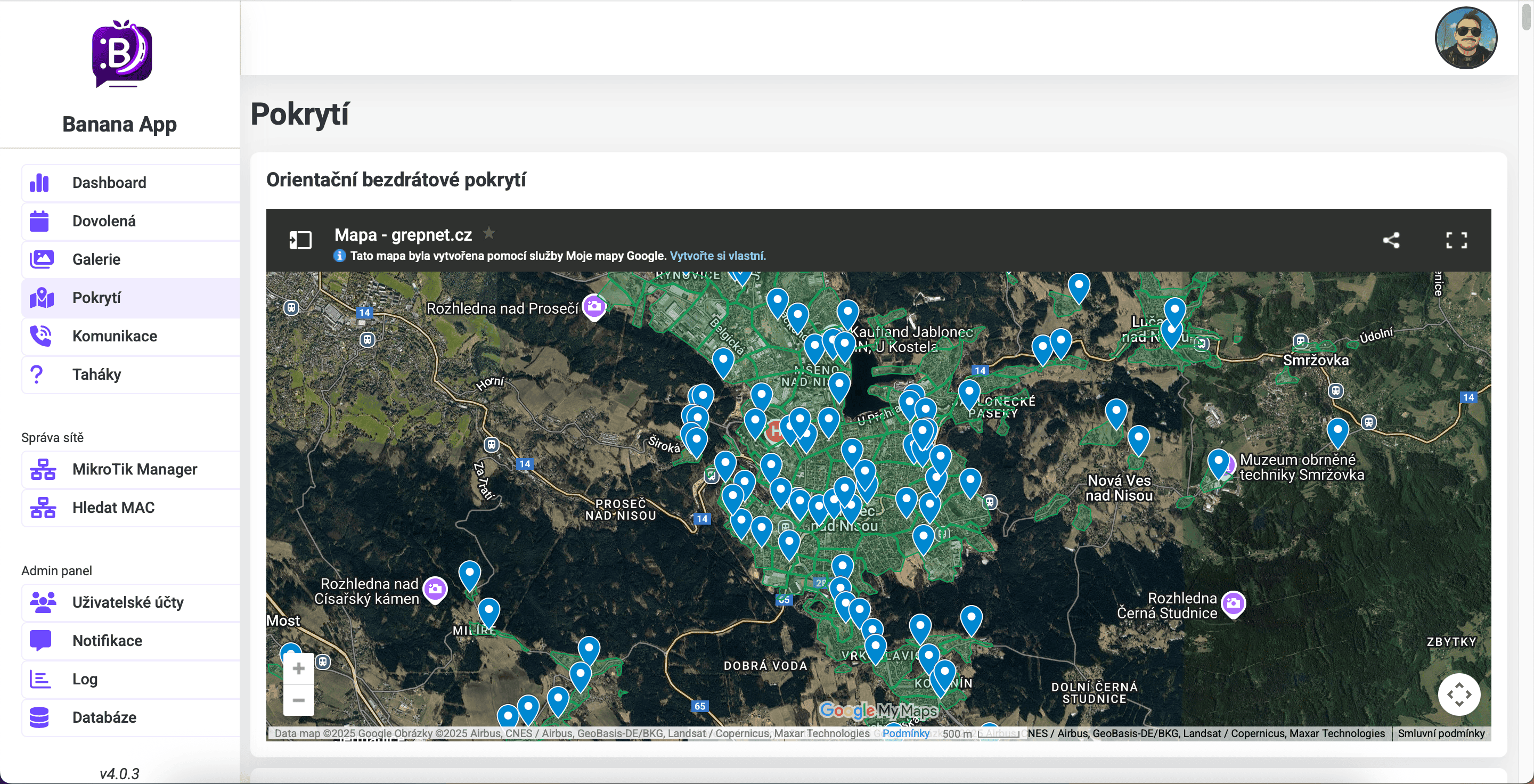Open Uživatelské účty admin page

pyautogui.click(x=127, y=602)
